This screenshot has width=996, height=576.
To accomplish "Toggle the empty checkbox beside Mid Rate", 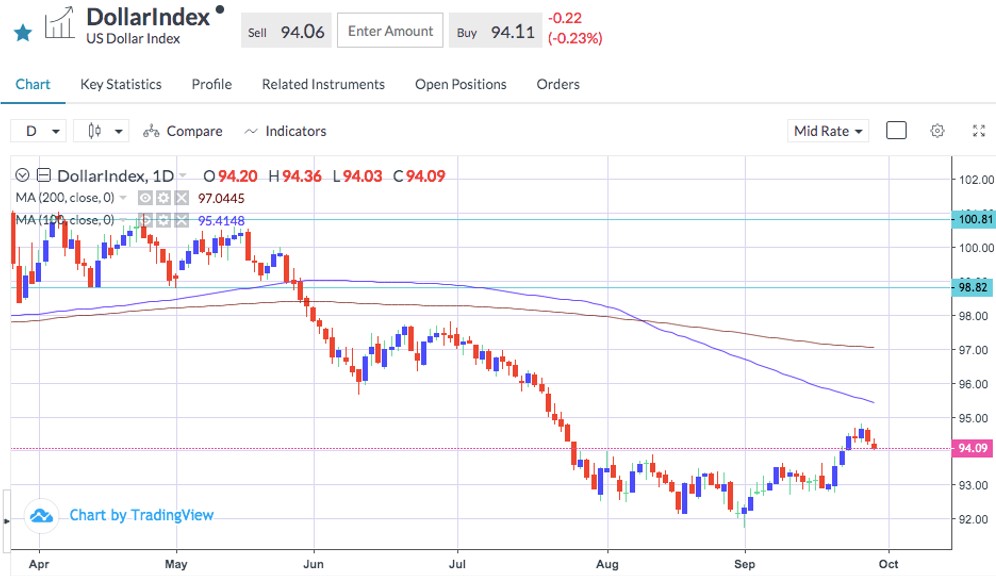I will (896, 130).
